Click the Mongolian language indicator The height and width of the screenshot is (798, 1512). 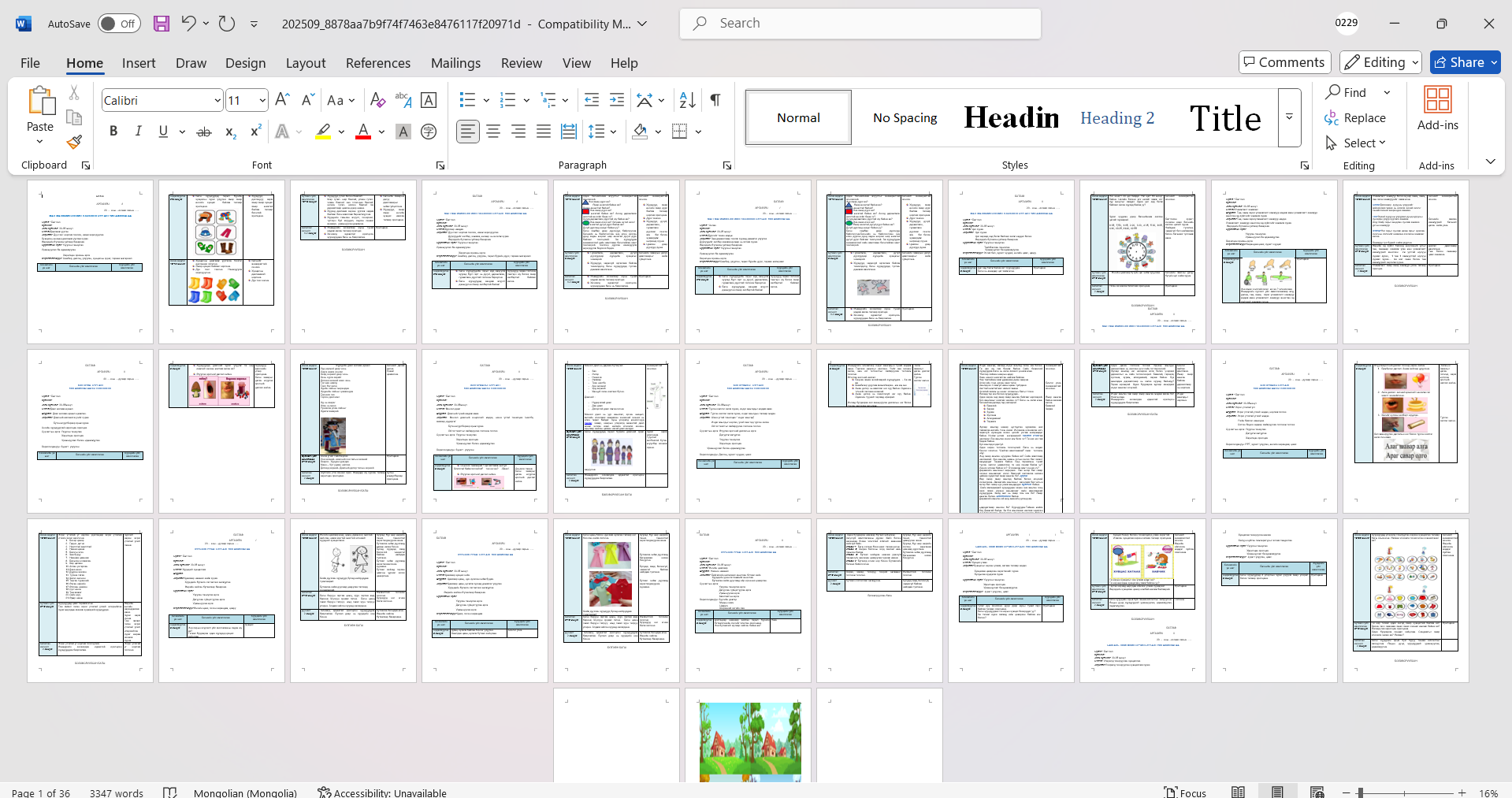coord(246,792)
